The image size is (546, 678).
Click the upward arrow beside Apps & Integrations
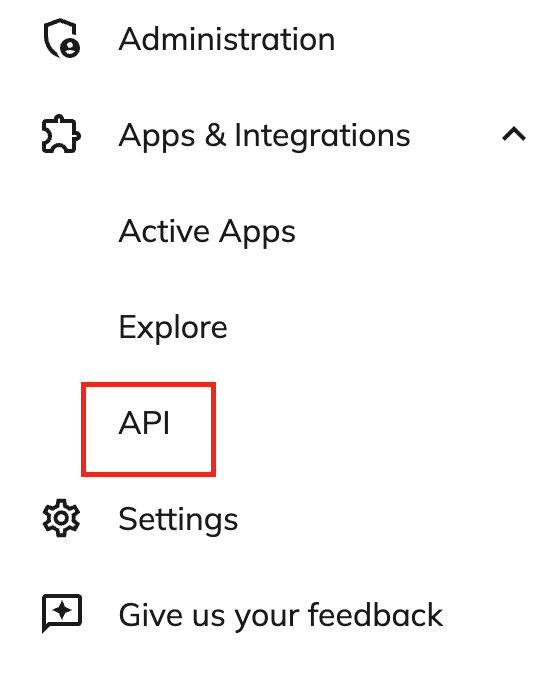click(x=514, y=134)
